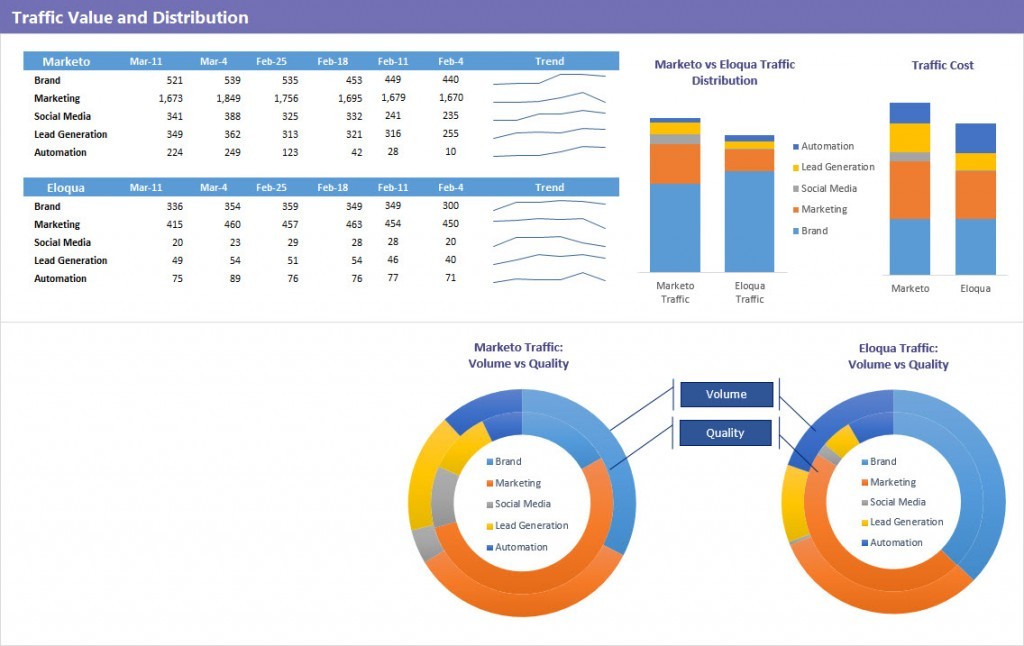Click the Marketo bar in Traffic Cost chart
Viewport: 1024px width, 646px height.
910,188
